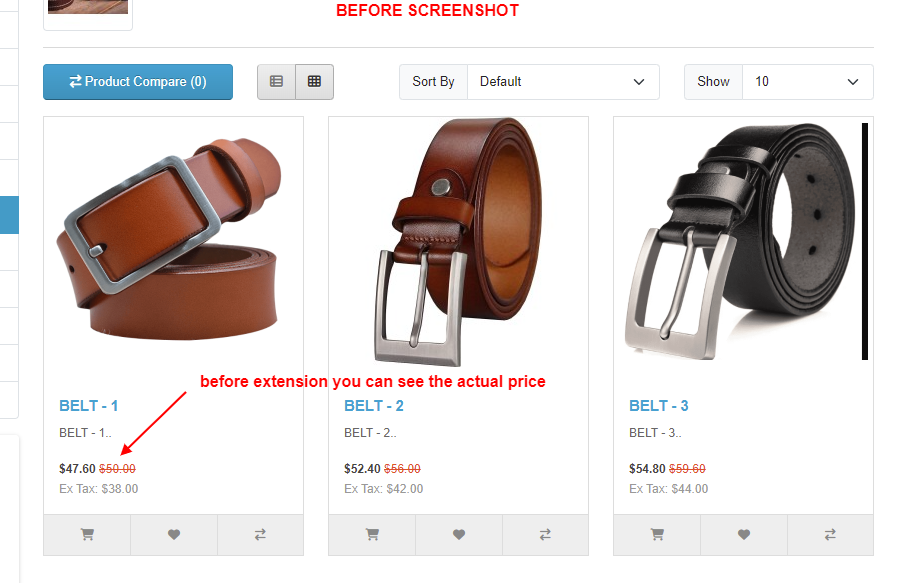Switch to grid view
The image size is (903, 583).
314,82
